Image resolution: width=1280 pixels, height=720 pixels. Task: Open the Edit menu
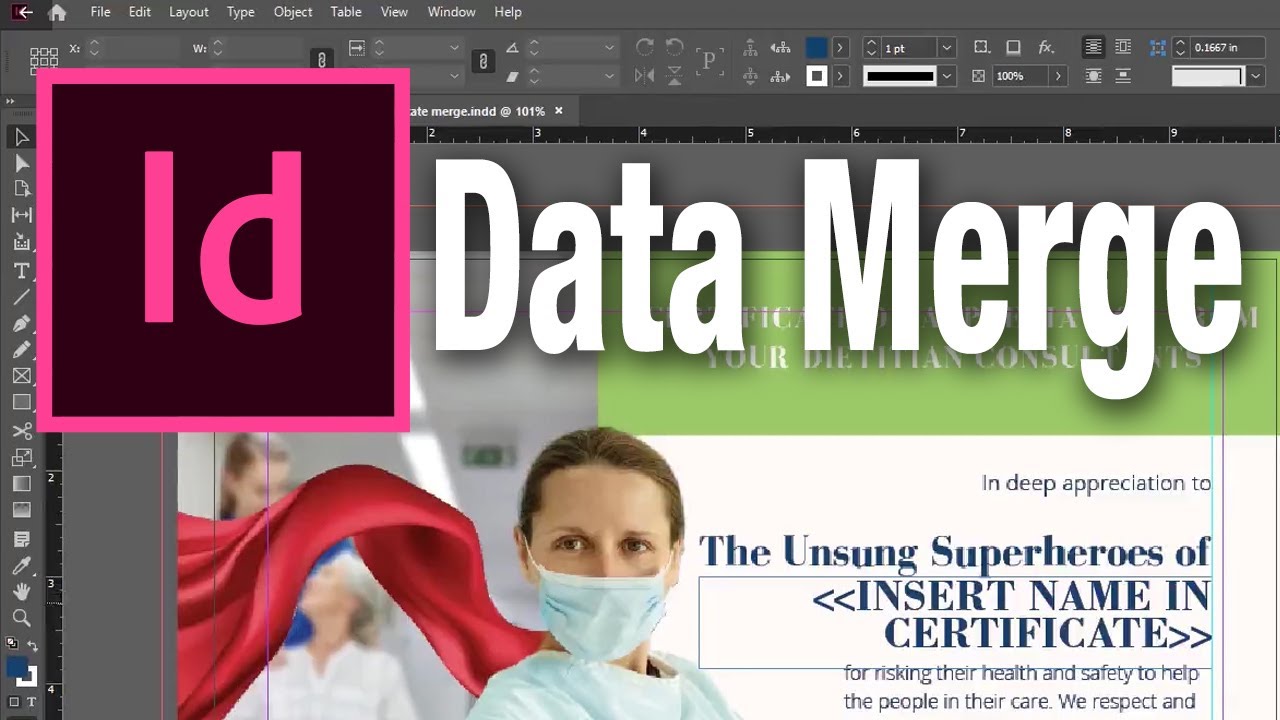point(140,12)
